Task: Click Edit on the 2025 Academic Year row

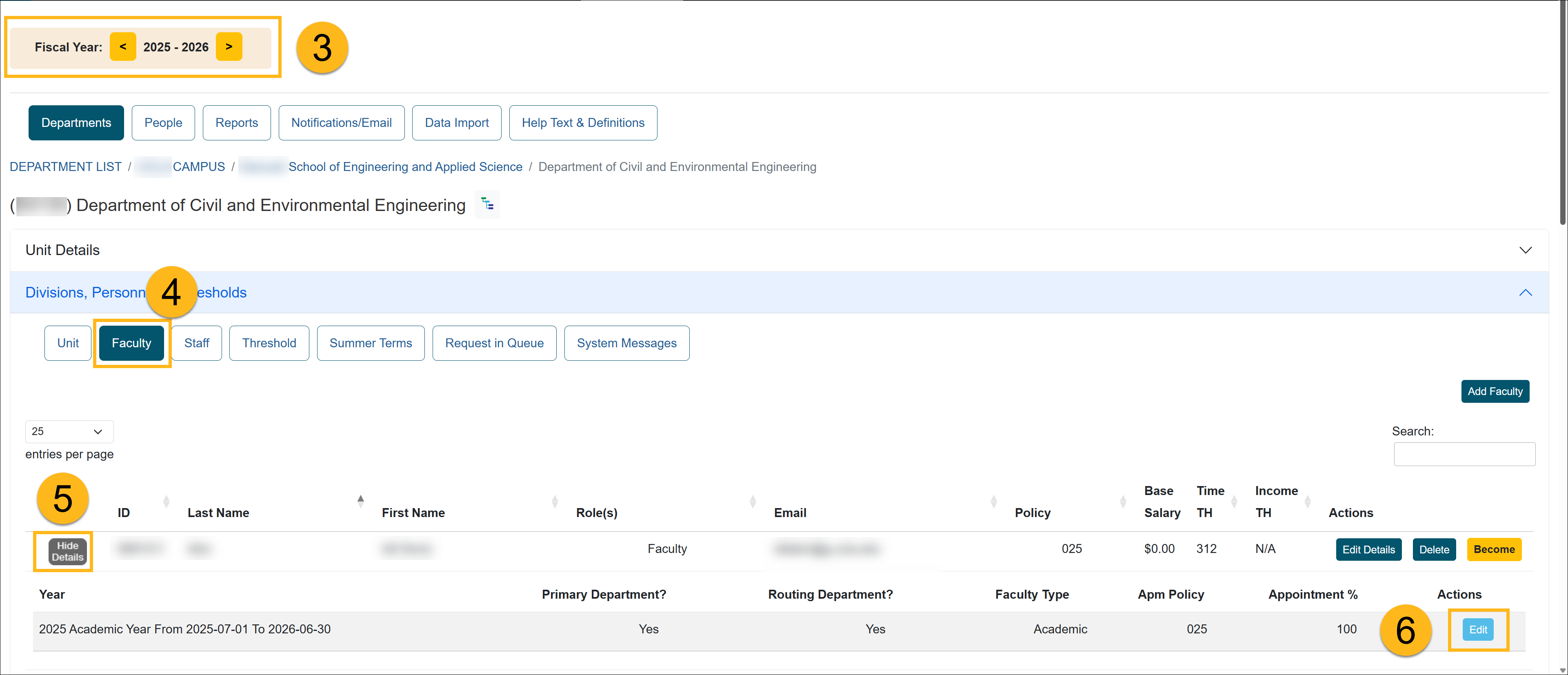Action: [1478, 629]
